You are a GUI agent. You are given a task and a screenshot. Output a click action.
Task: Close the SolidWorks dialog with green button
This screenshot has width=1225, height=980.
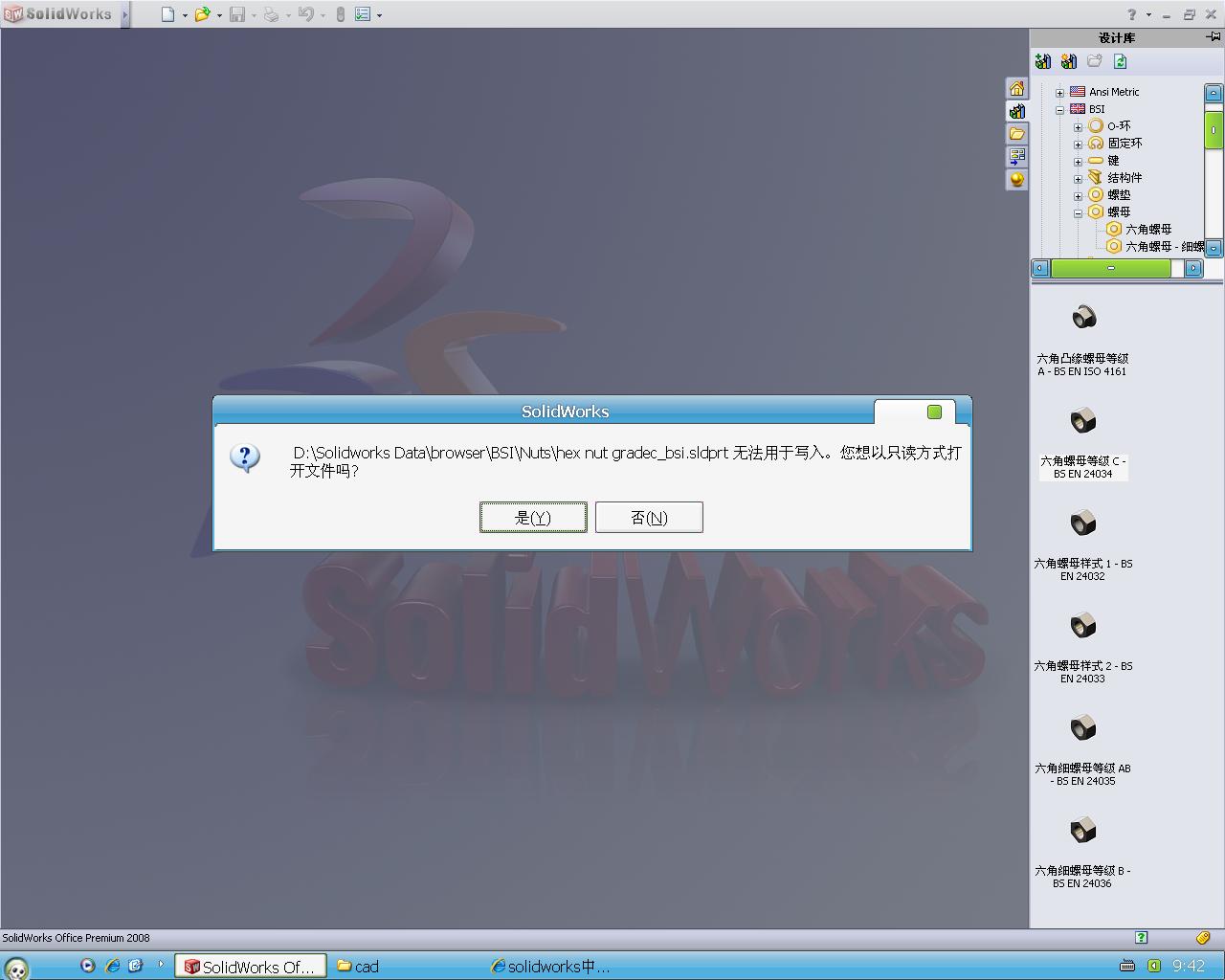tap(934, 412)
